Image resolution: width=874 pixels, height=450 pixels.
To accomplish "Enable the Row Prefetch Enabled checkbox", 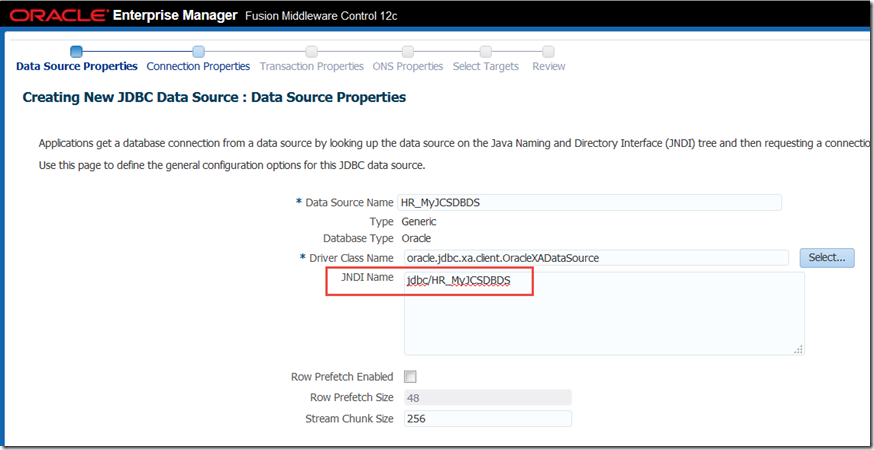I will point(410,377).
